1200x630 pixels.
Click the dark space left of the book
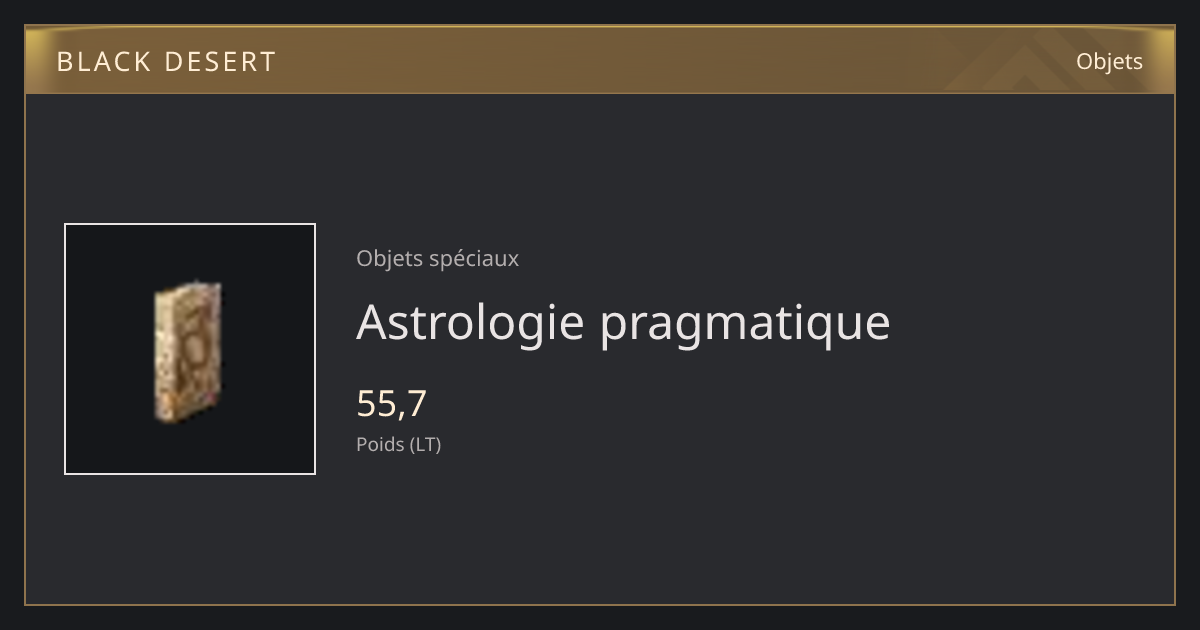tap(108, 349)
